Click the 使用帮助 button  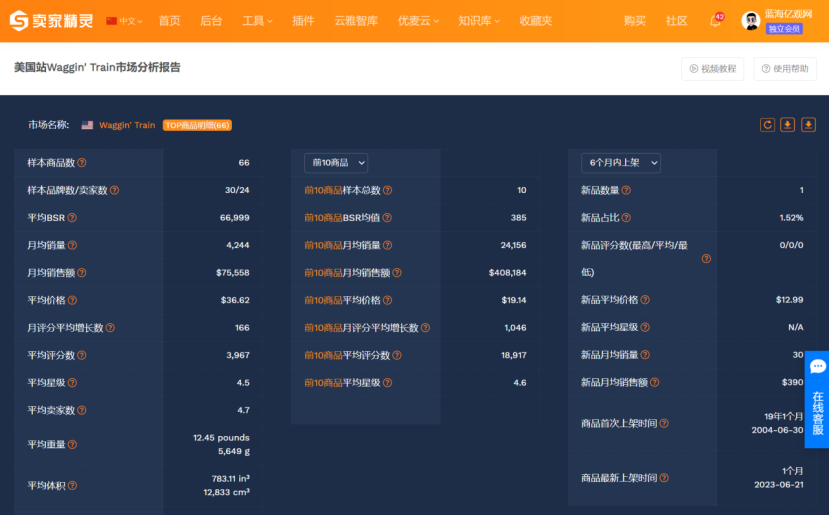[785, 69]
